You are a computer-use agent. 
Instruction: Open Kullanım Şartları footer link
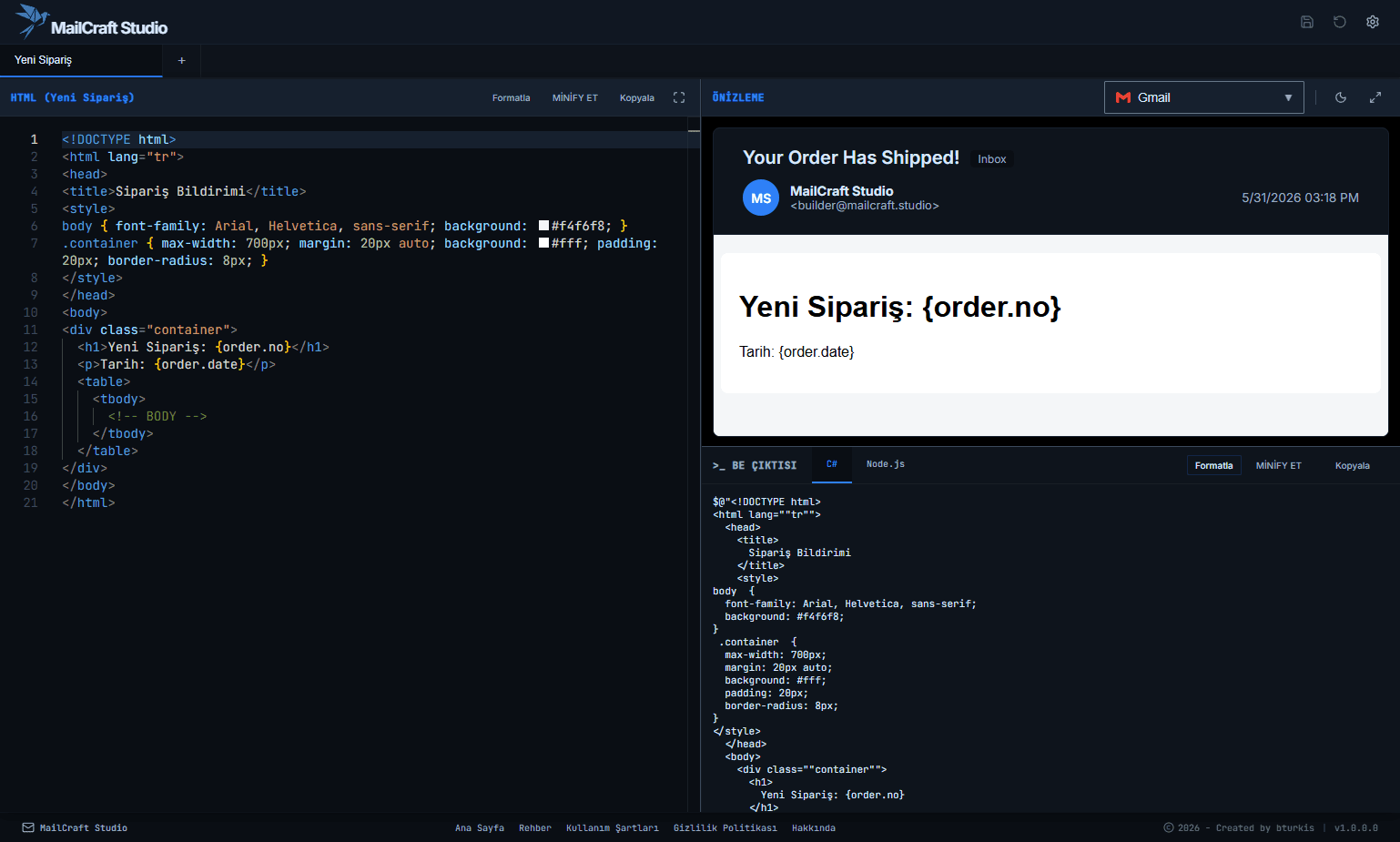click(x=612, y=828)
